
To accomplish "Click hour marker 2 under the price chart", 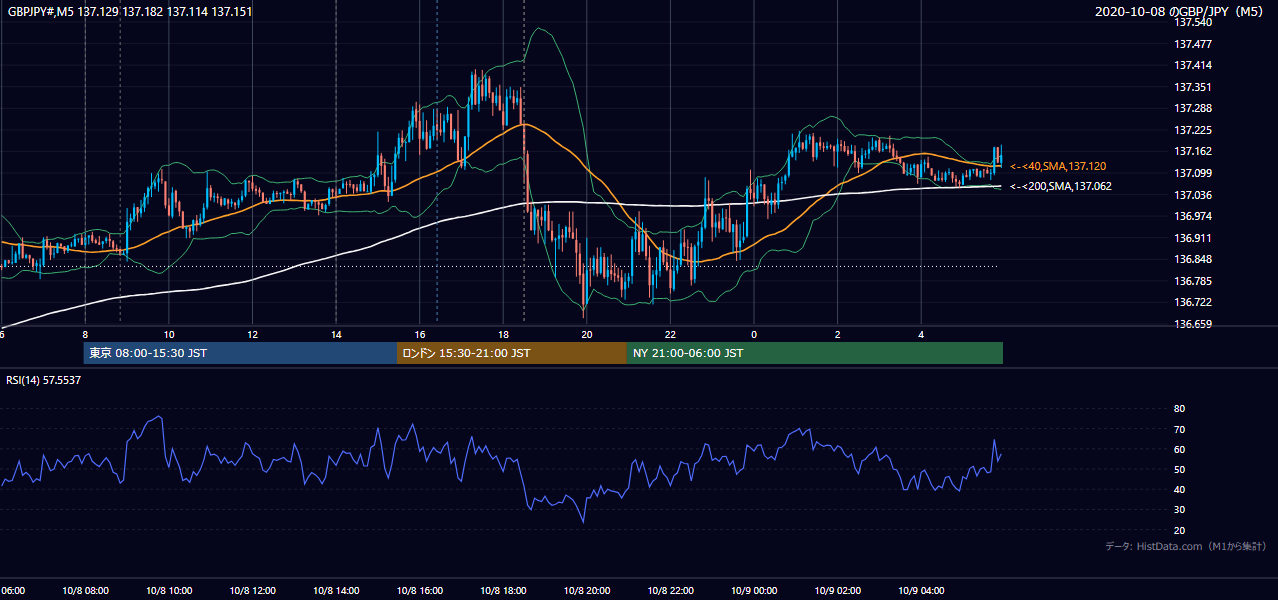I will 837,335.
